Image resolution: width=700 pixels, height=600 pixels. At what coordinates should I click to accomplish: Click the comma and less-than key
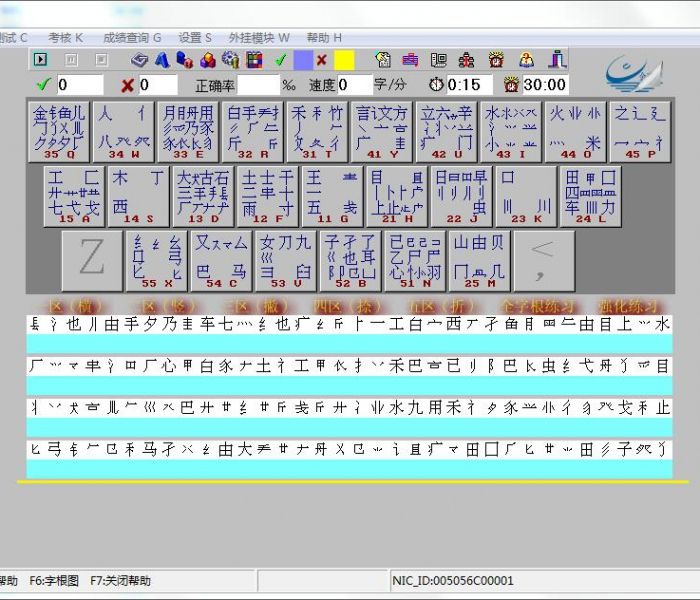tap(544, 261)
